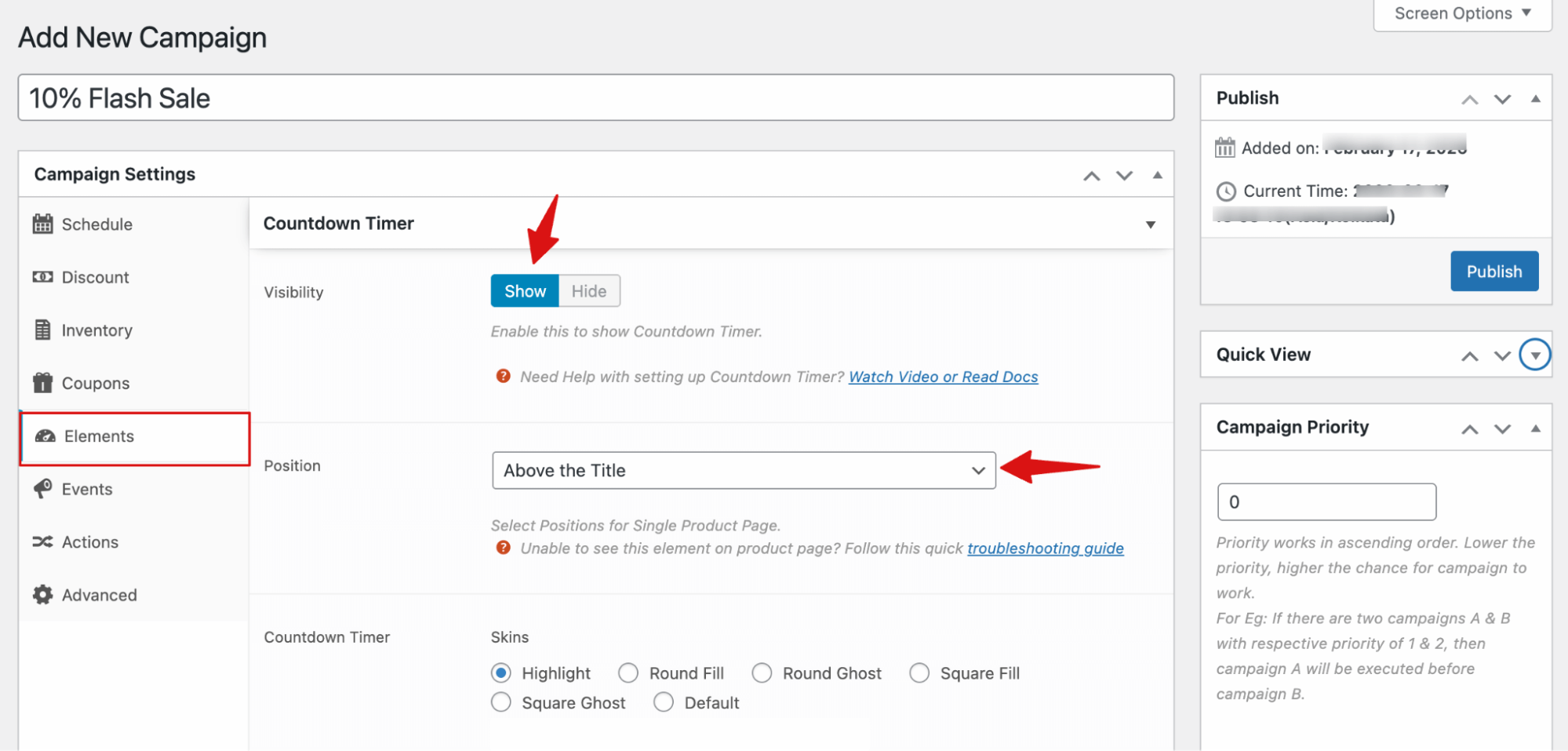Select the Round Ghost skin
This screenshot has height=751, width=1568.
pyautogui.click(x=762, y=673)
